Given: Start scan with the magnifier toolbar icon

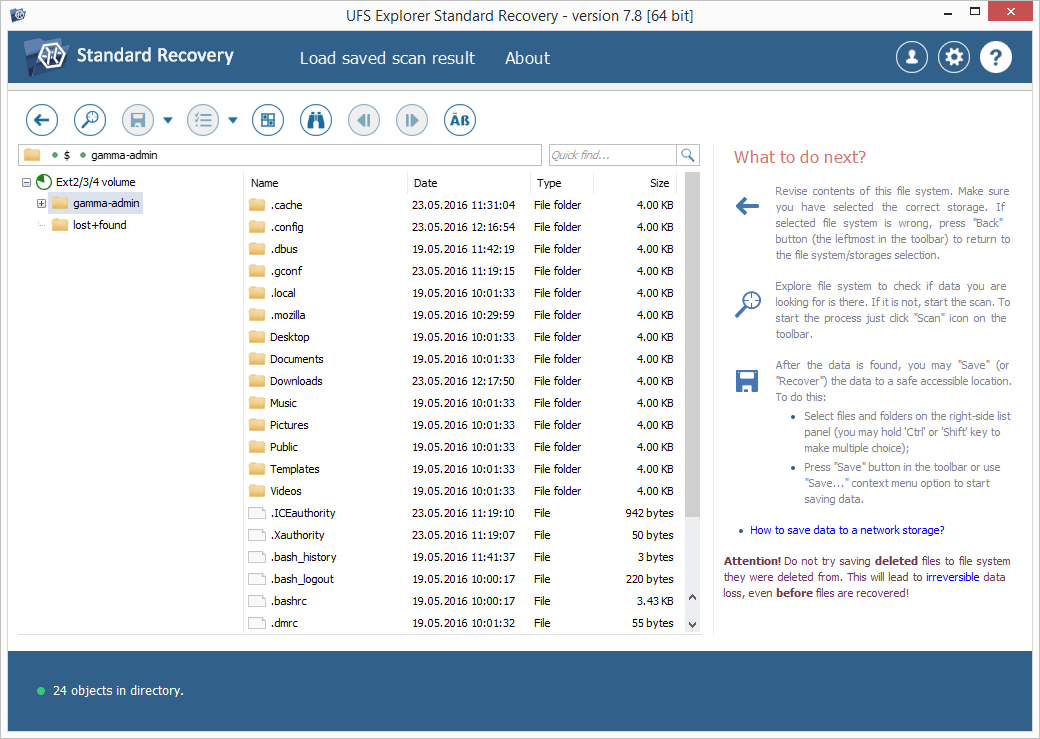Looking at the screenshot, I should click(90, 120).
